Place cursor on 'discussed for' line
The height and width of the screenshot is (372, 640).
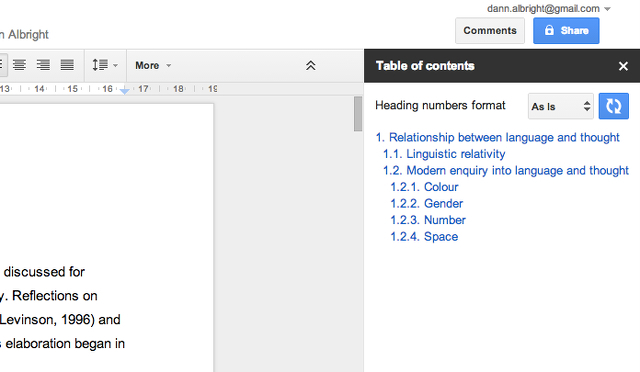[x=44, y=272]
